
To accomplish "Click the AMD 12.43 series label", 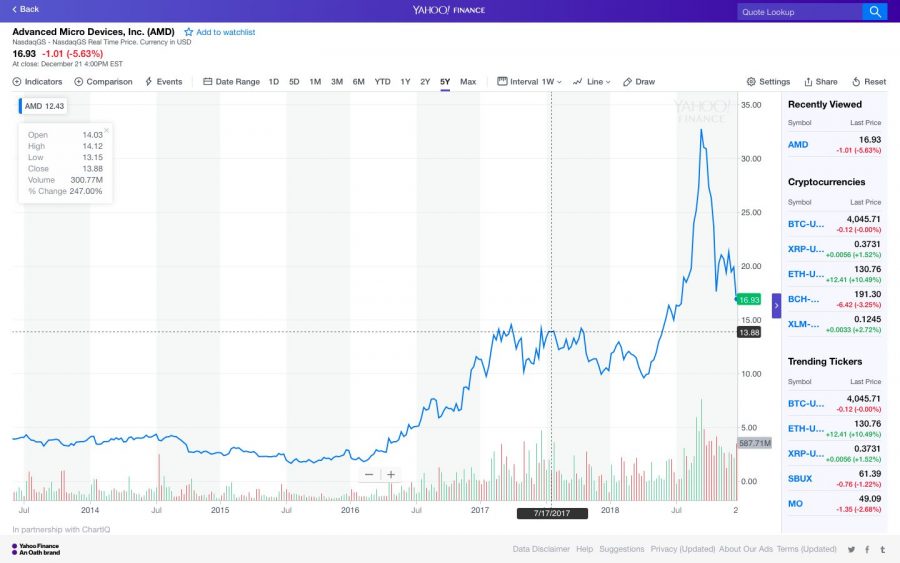I will tap(44, 106).
